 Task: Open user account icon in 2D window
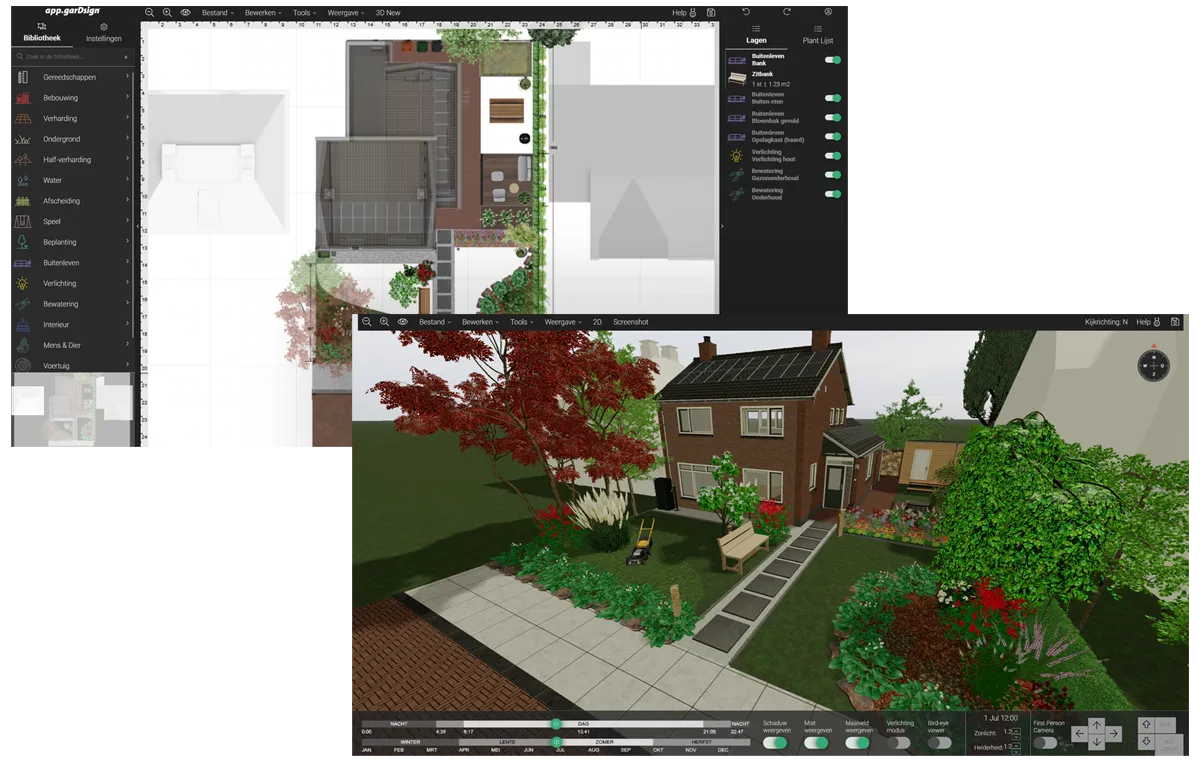coord(828,12)
